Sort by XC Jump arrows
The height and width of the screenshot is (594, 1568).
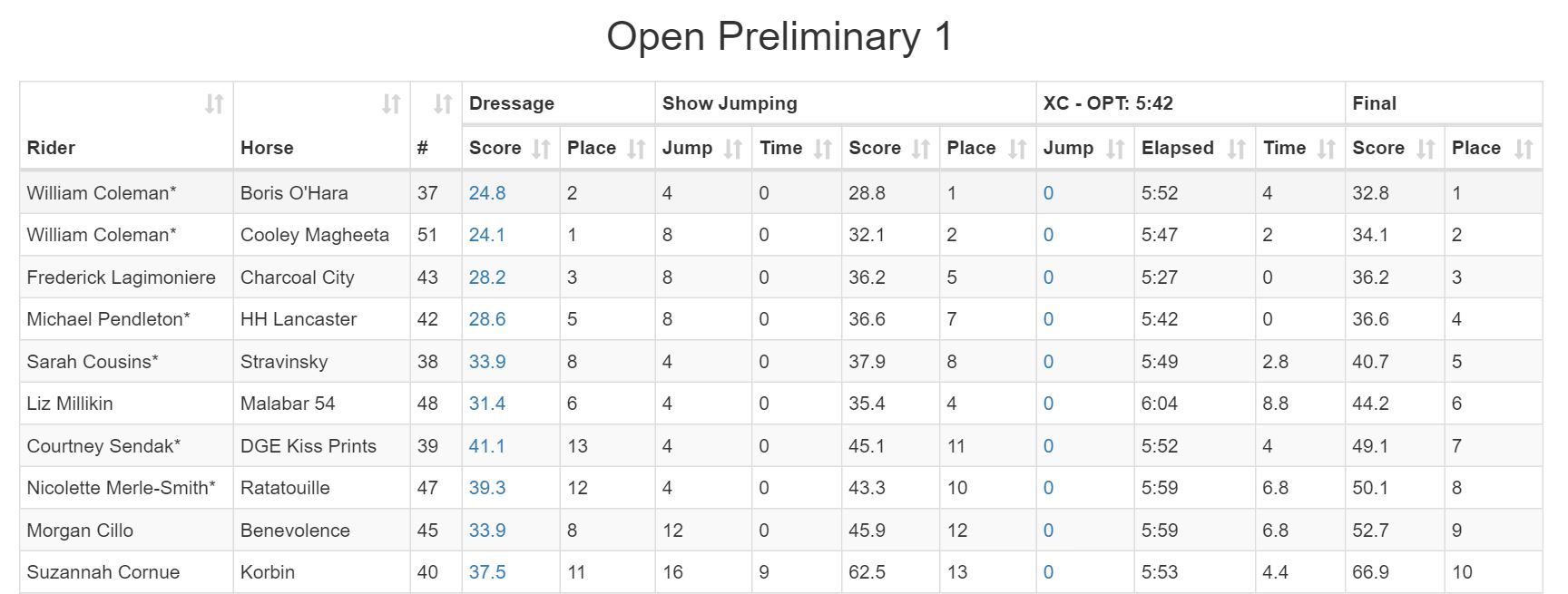click(x=1115, y=149)
